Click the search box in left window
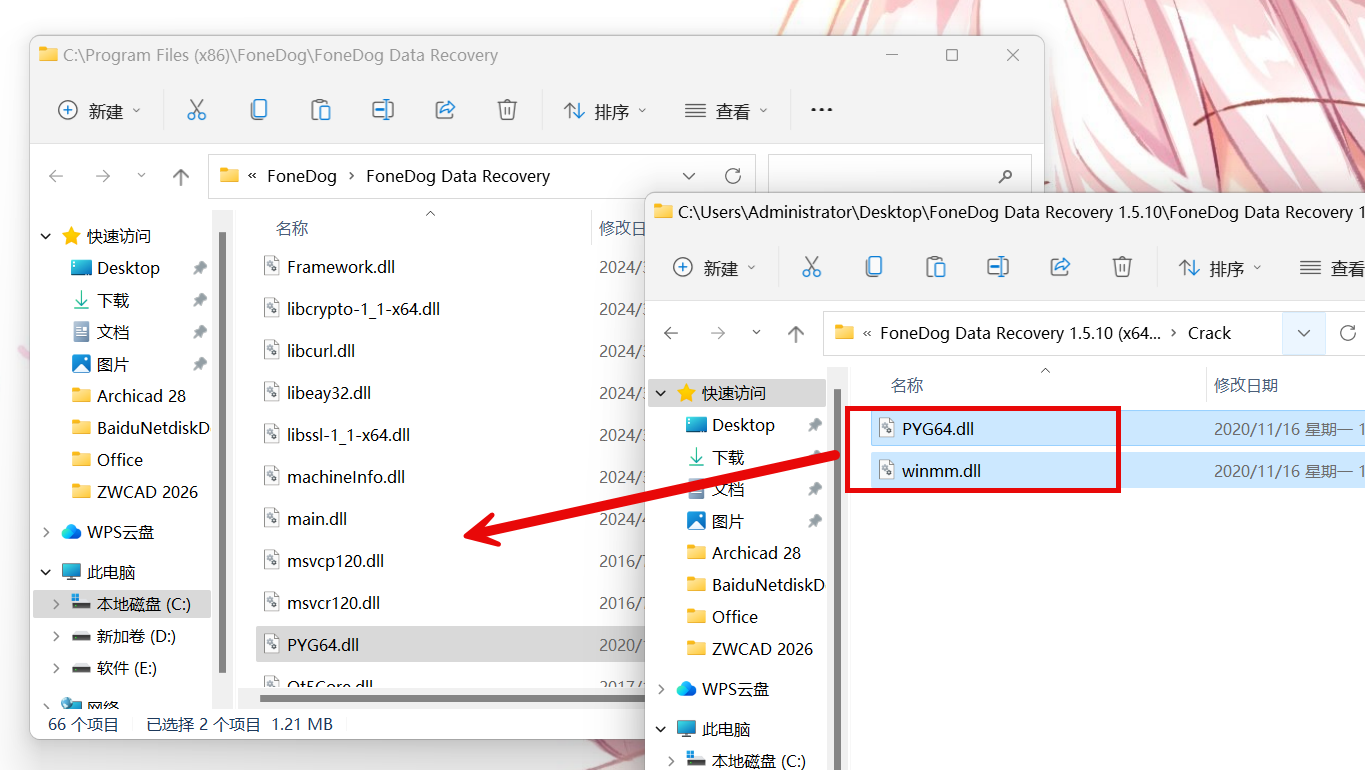 click(885, 176)
